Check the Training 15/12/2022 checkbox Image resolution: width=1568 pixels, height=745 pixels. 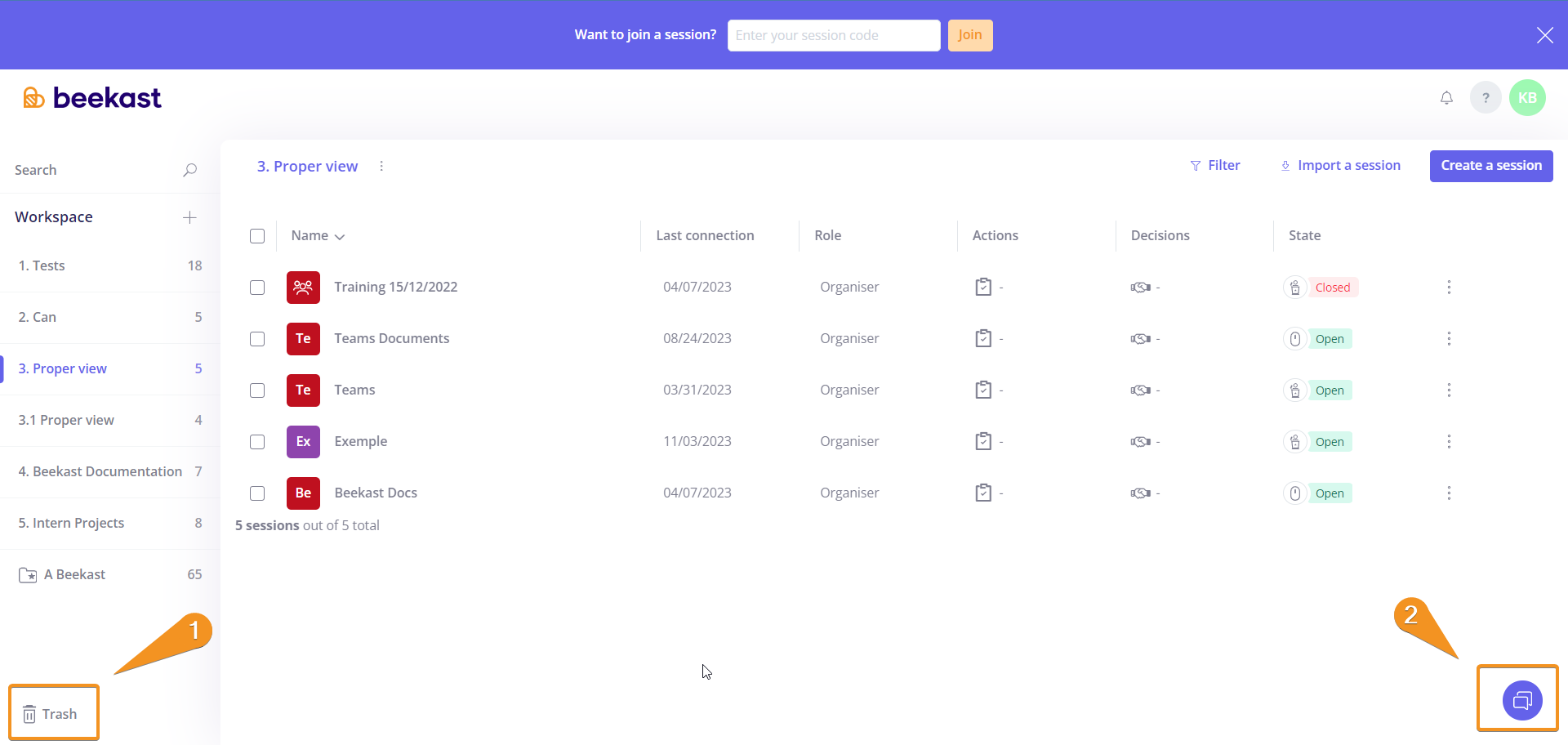(257, 288)
